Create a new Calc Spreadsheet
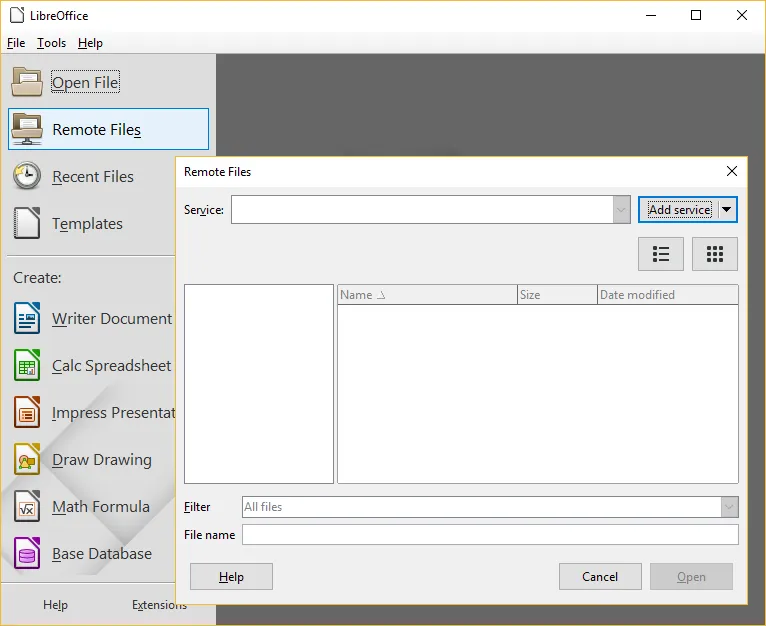This screenshot has width=766, height=626. 111,366
